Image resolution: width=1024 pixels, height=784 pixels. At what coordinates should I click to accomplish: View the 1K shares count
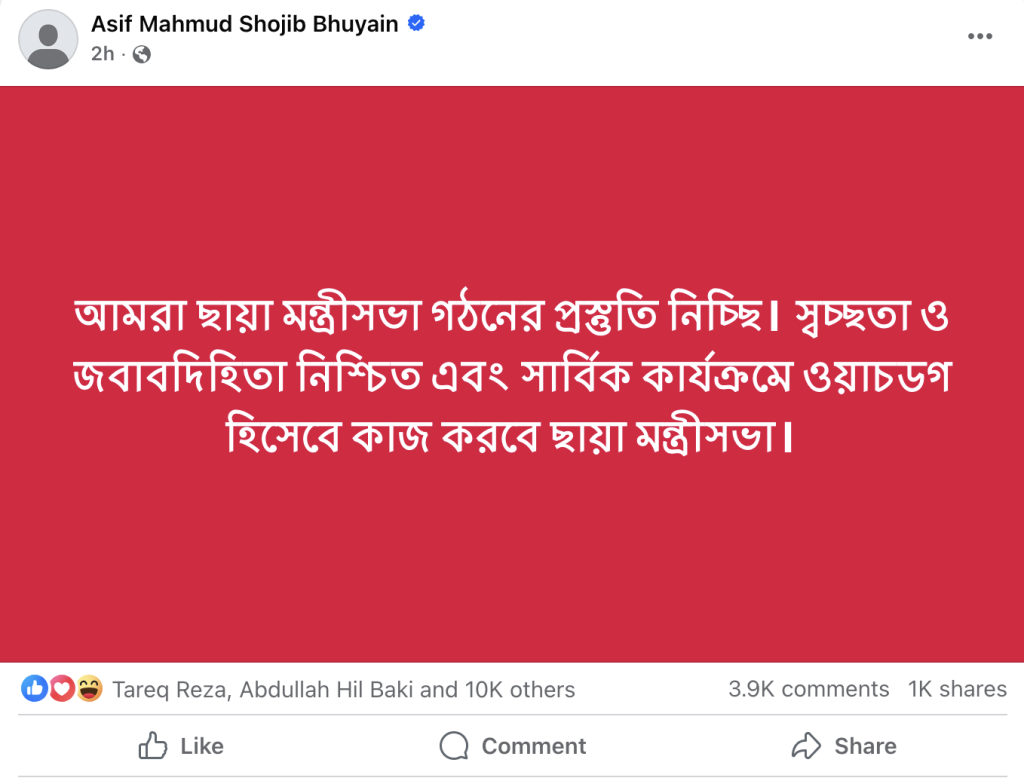coord(957,689)
